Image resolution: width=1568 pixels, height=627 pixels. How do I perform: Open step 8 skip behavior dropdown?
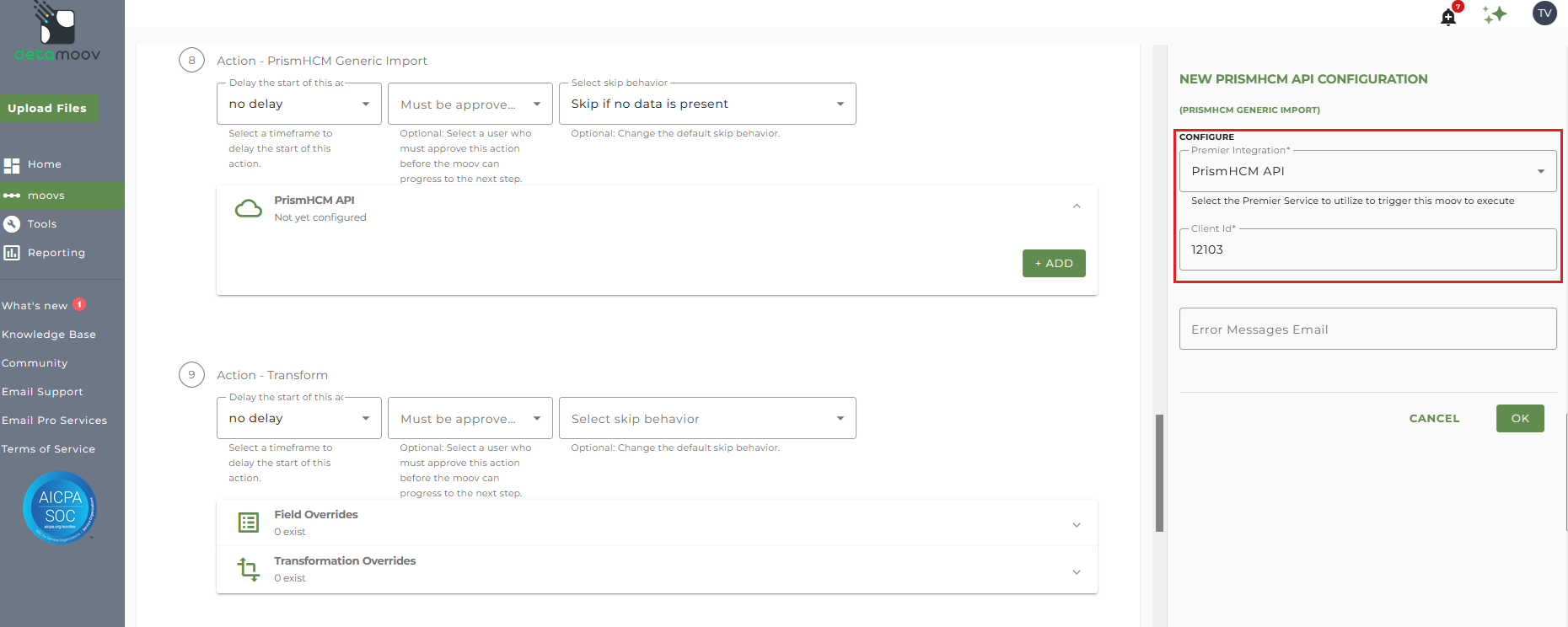click(707, 104)
